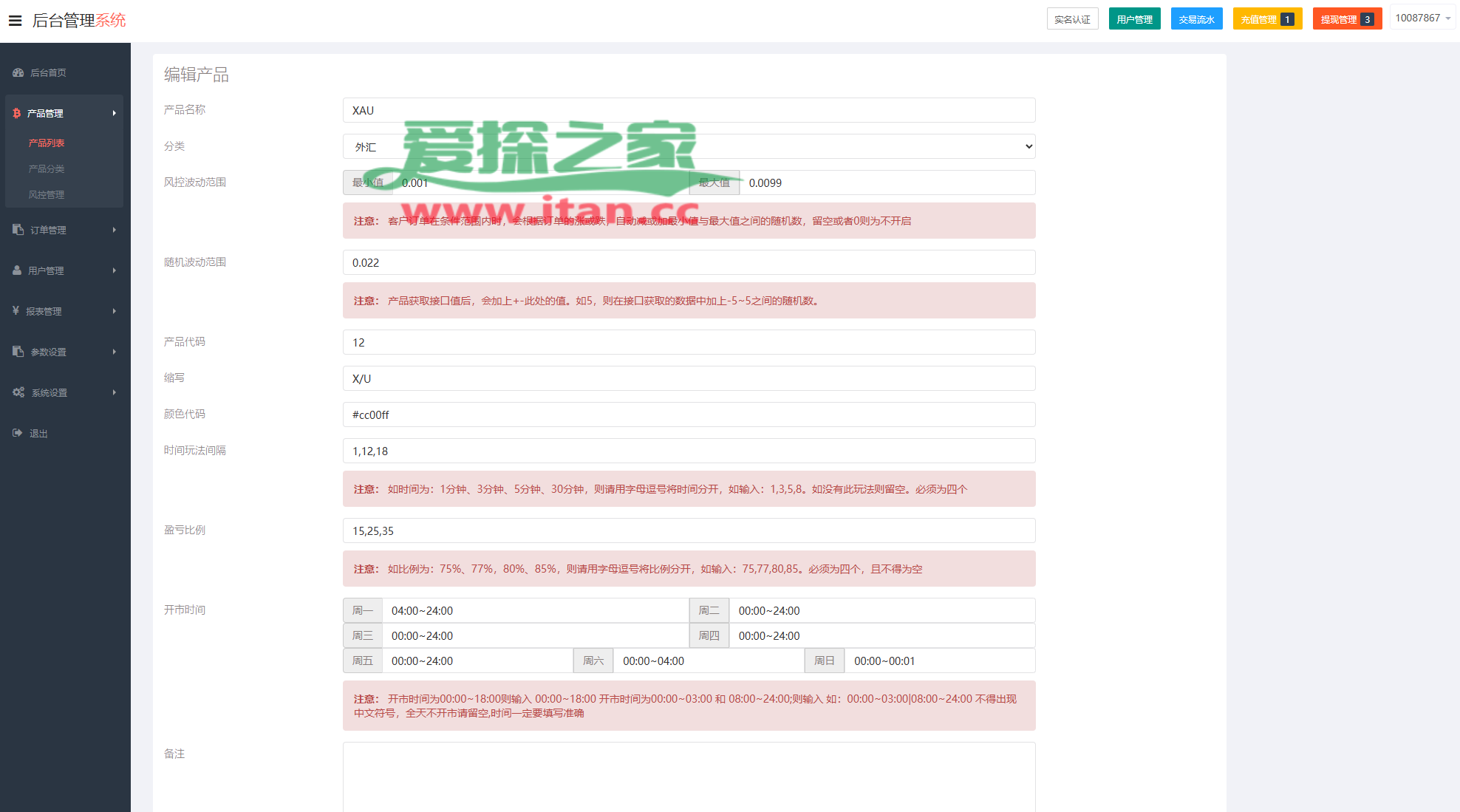The image size is (1460, 812).
Task: Click the 周六 opening time field
Action: point(708,661)
